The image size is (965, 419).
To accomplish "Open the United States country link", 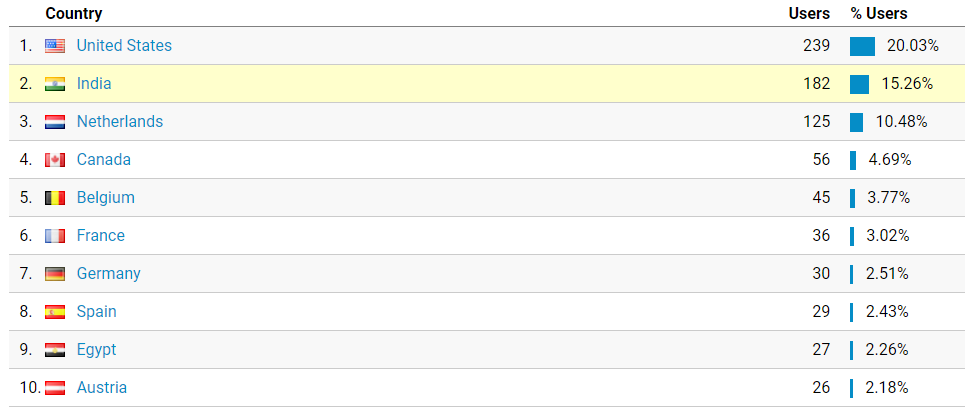I will [124, 46].
